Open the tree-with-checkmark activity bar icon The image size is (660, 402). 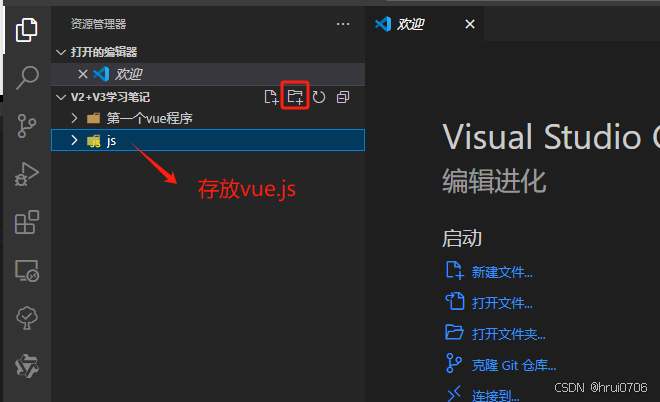(x=27, y=318)
